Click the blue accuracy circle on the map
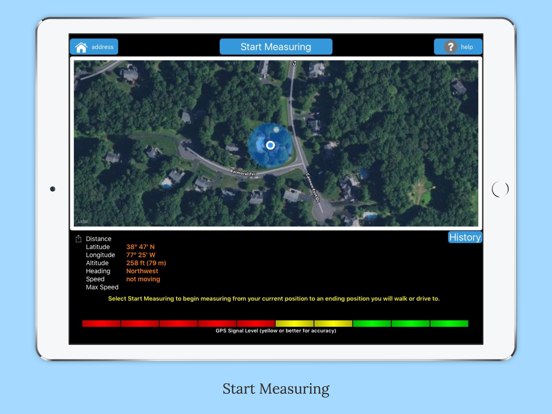Image resolution: width=552 pixels, height=414 pixels. tap(270, 145)
